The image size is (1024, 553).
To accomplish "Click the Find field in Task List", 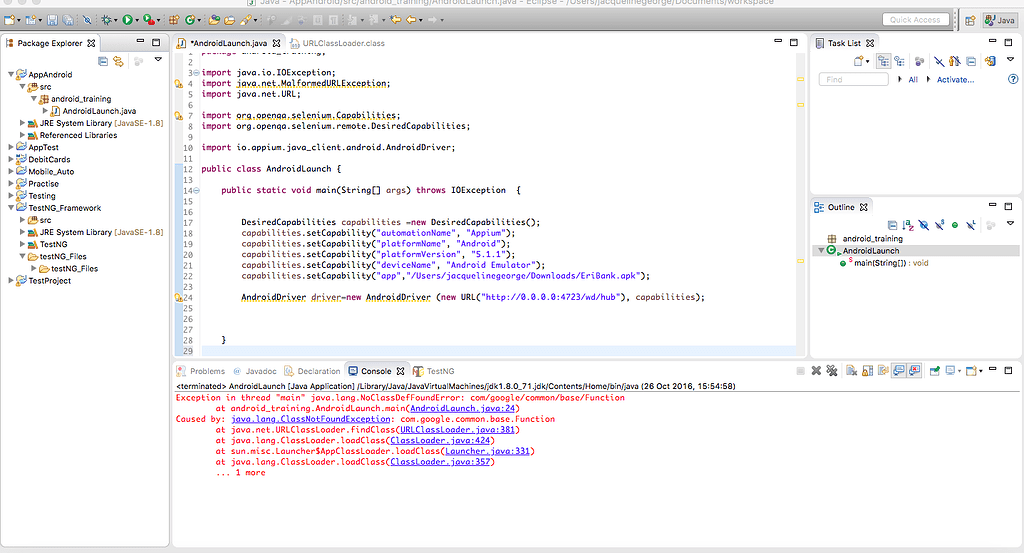I will coord(853,80).
